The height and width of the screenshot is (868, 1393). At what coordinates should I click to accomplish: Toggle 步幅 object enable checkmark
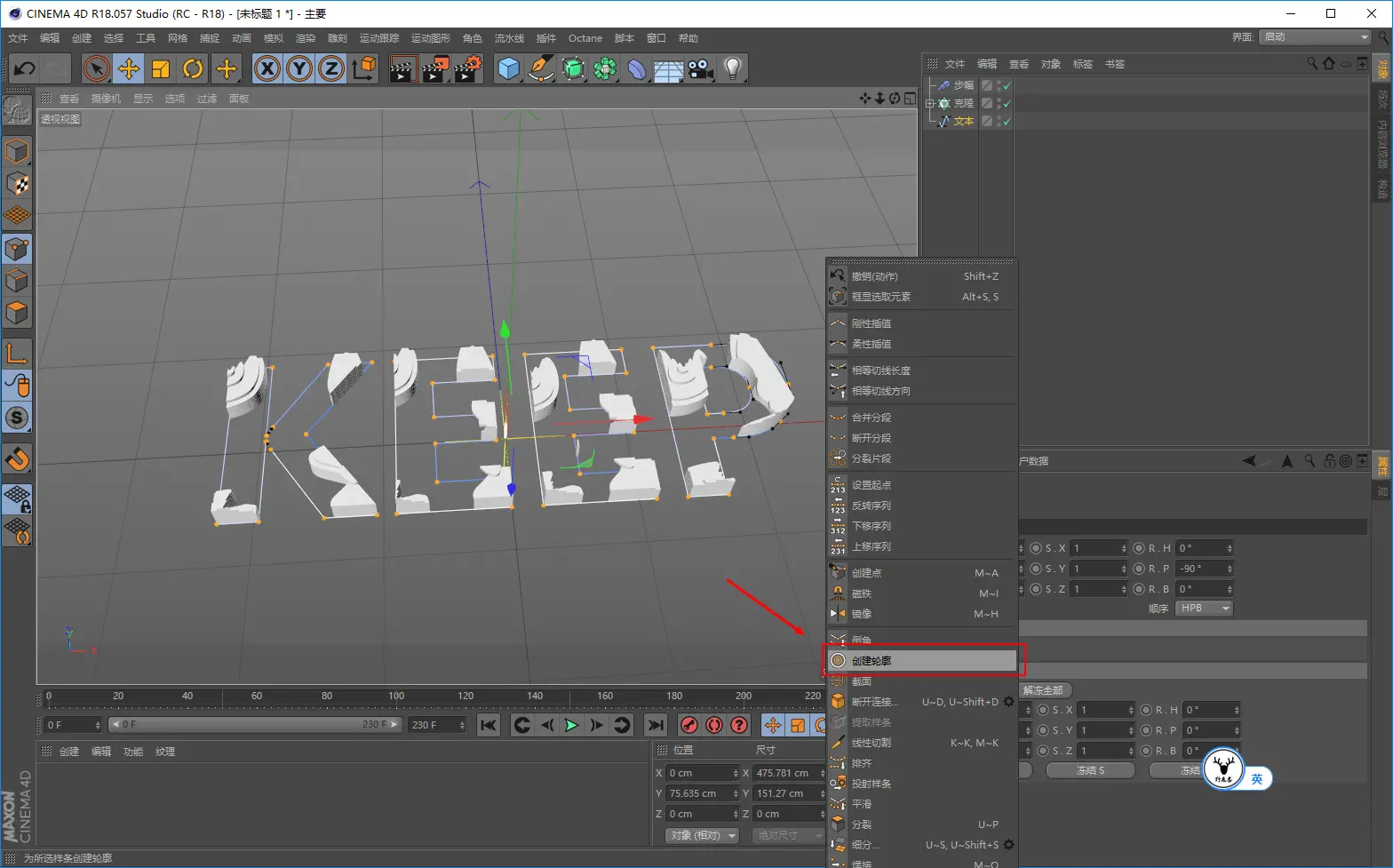tap(1007, 85)
